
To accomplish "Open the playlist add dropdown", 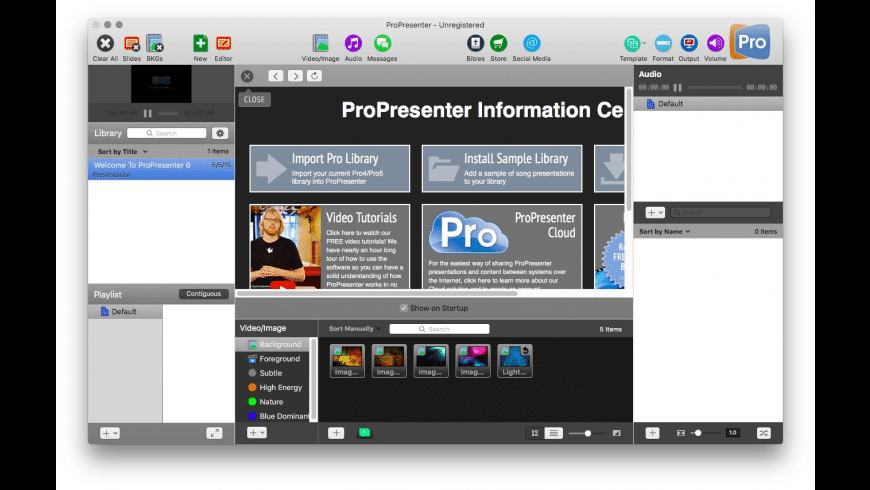I will [109, 433].
